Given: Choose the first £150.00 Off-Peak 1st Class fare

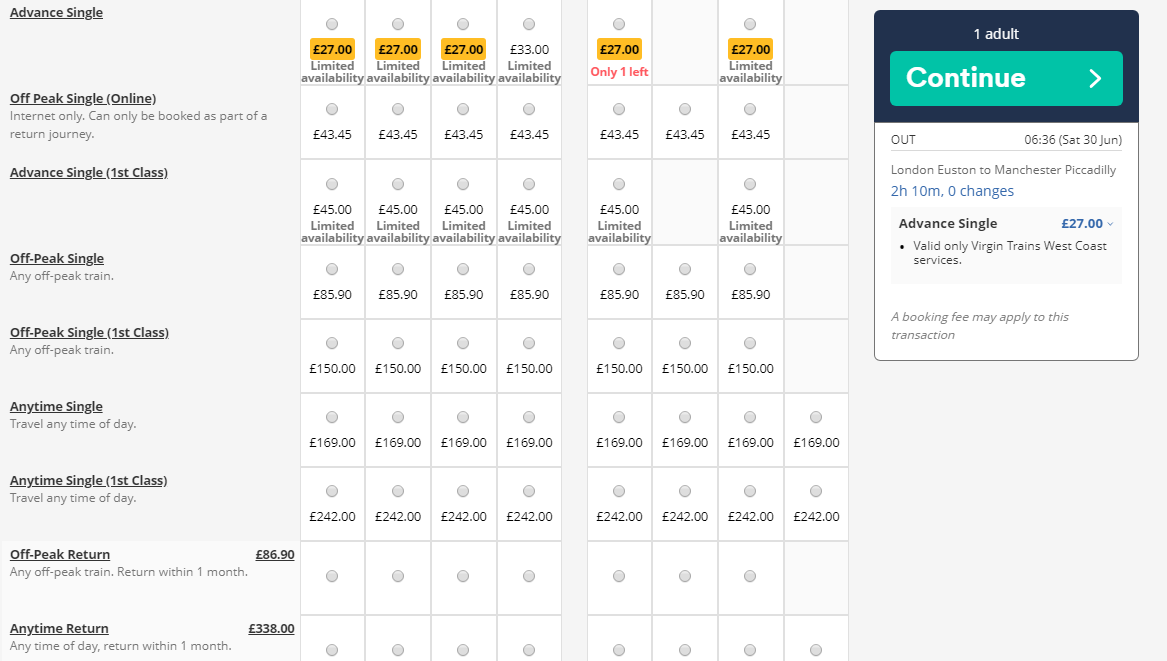Looking at the screenshot, I should pos(332,343).
